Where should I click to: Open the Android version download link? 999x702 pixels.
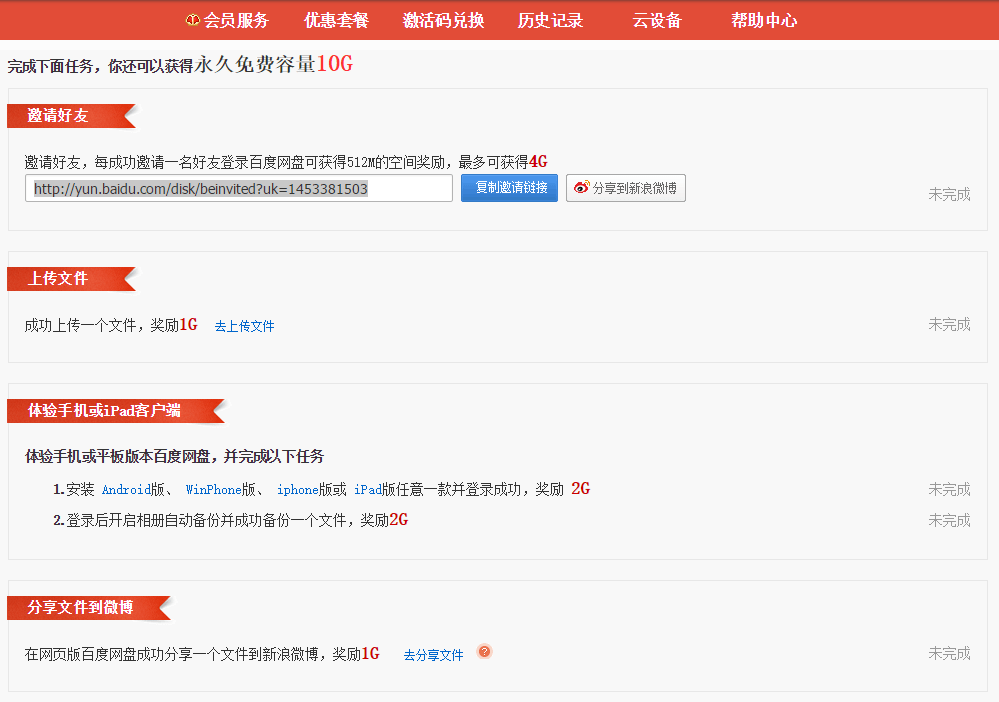126,490
